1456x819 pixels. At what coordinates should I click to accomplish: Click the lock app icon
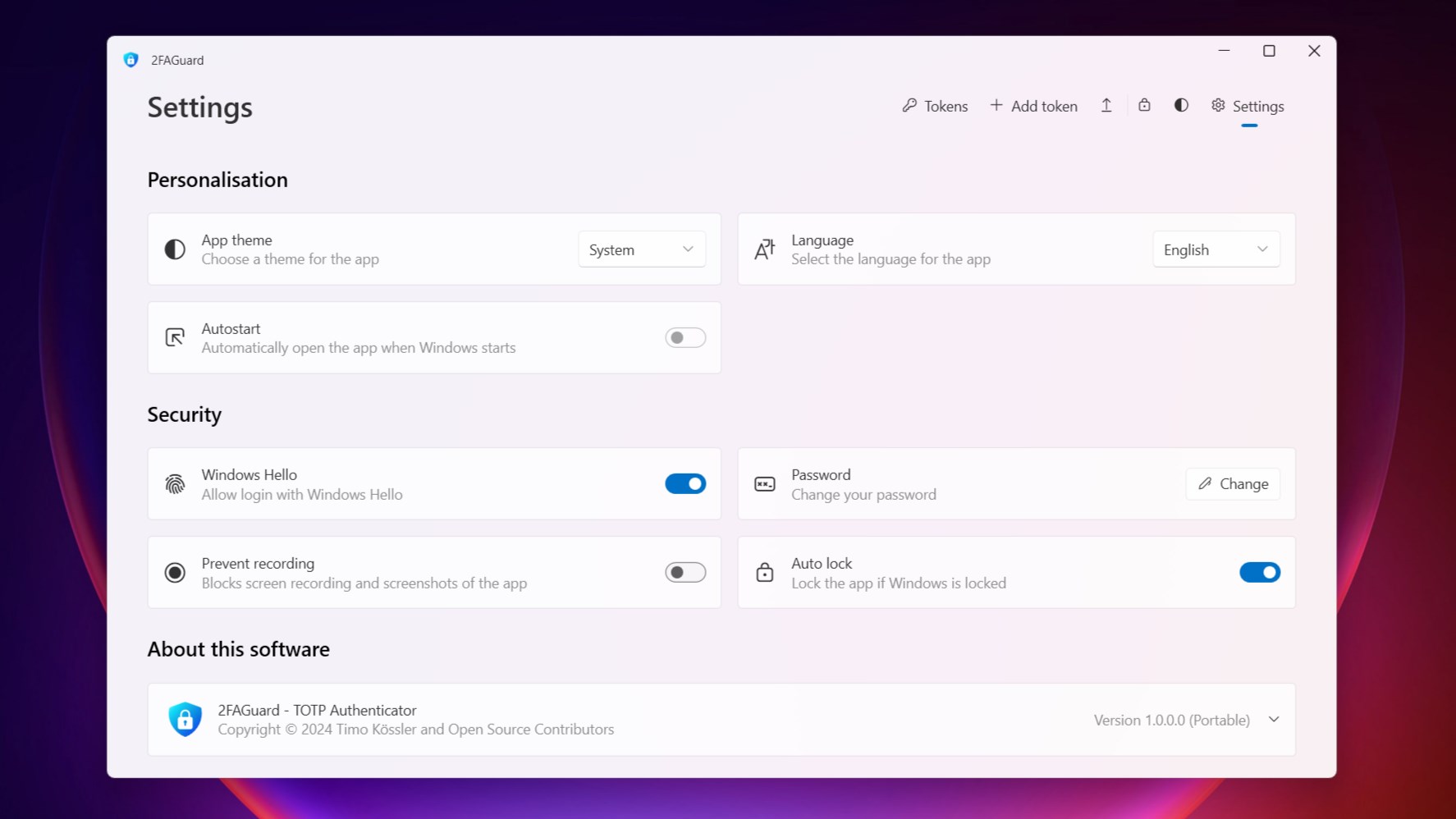(1143, 105)
